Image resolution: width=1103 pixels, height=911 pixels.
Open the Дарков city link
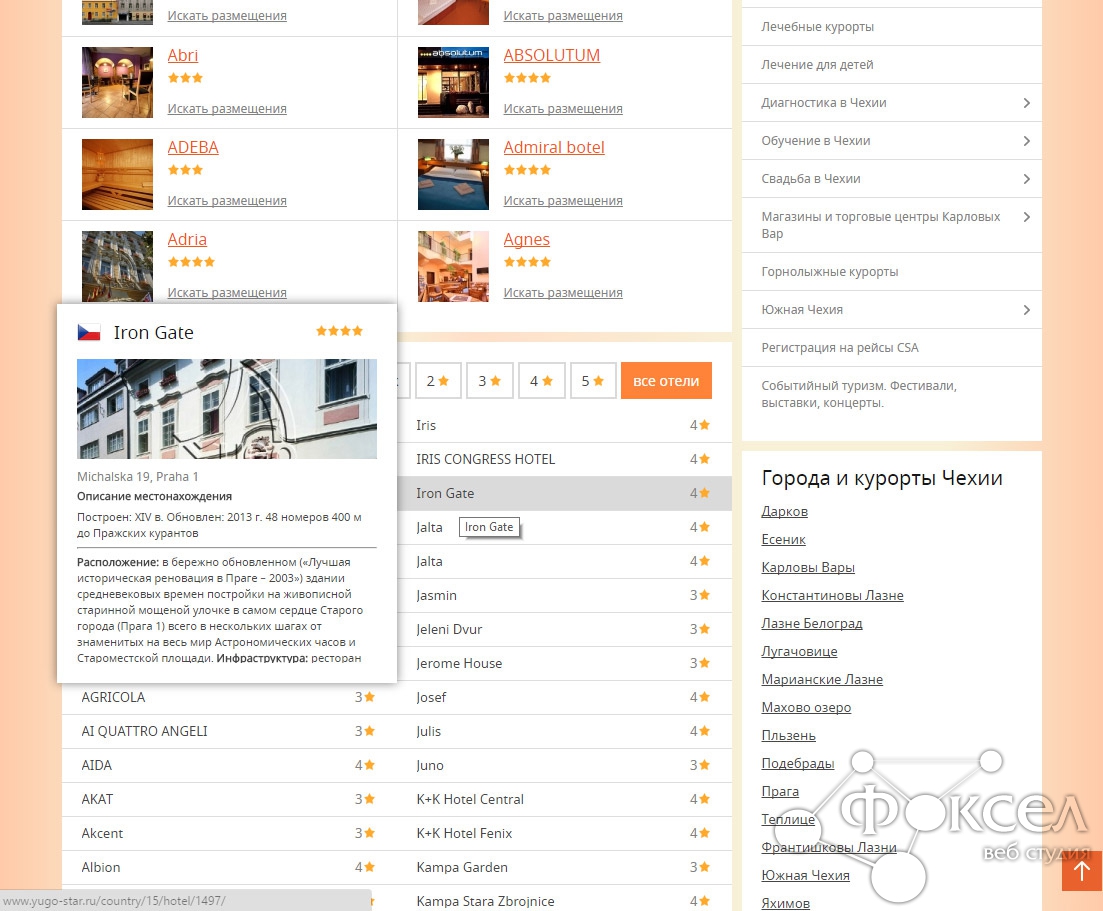pyautogui.click(x=784, y=511)
